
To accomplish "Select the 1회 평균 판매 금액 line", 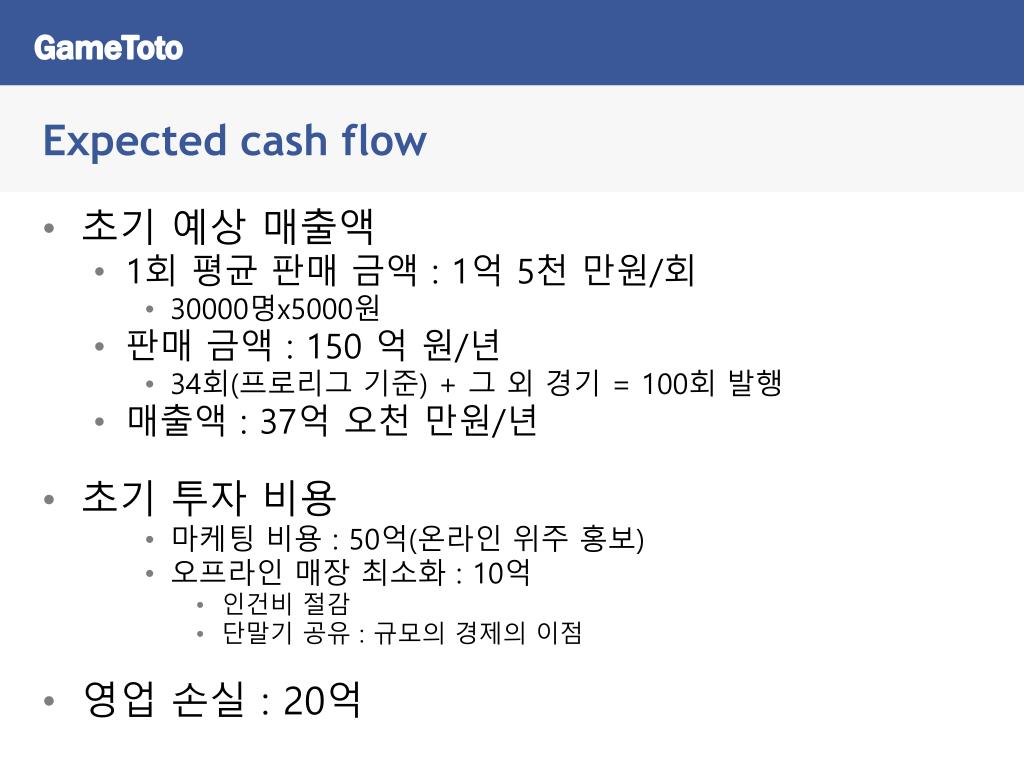I will 410,271.
